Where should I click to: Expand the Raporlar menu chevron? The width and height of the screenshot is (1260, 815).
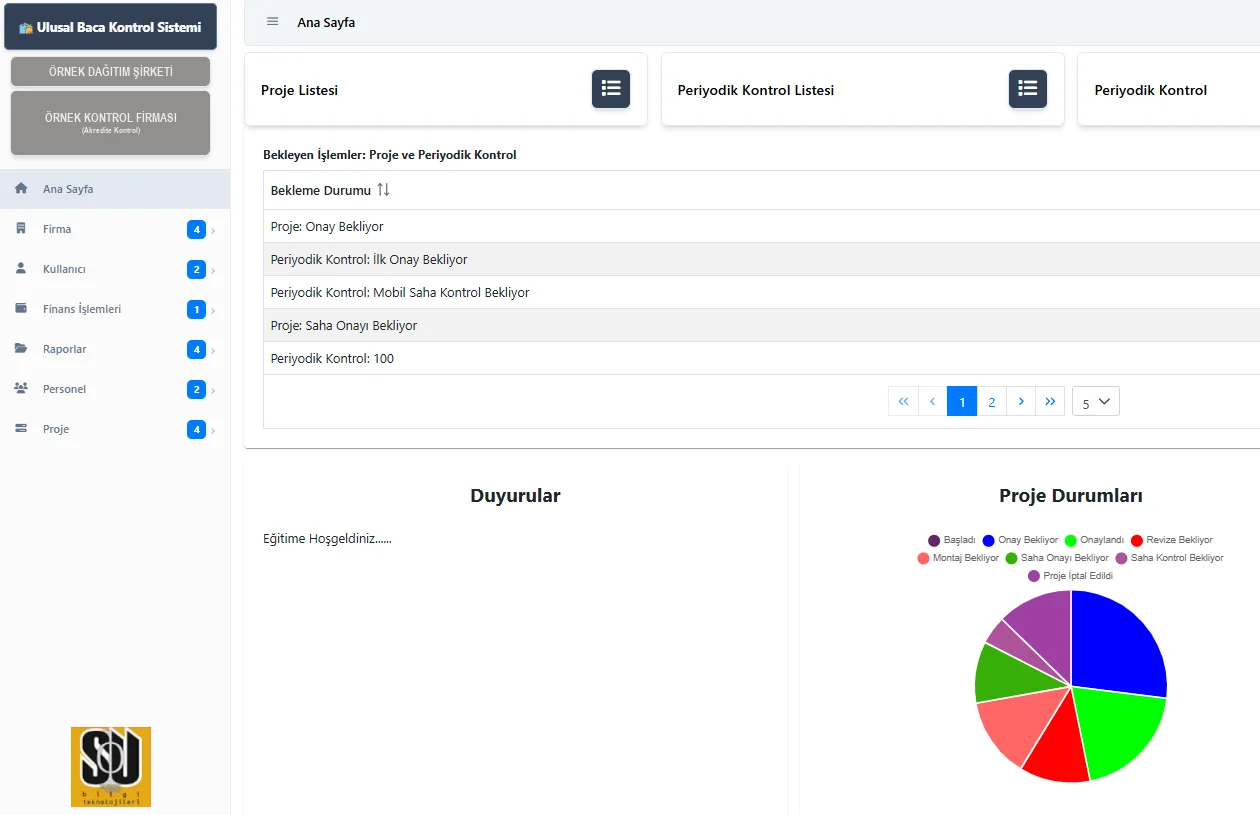(x=213, y=351)
